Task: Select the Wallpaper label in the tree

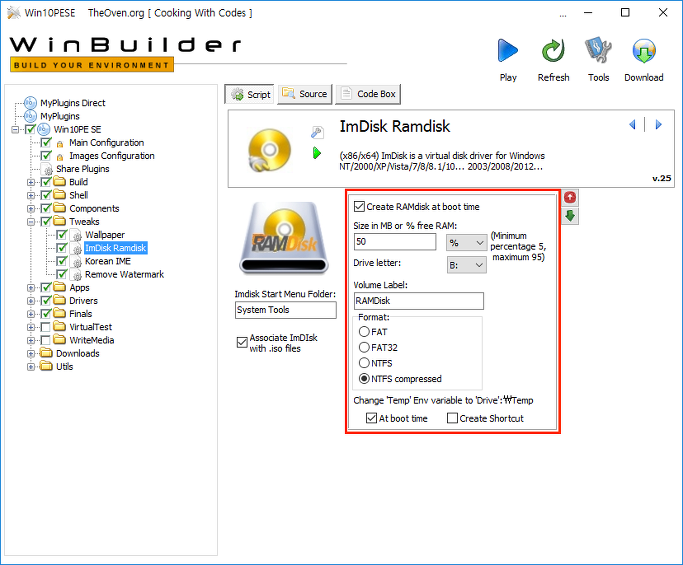Action: tap(105, 235)
